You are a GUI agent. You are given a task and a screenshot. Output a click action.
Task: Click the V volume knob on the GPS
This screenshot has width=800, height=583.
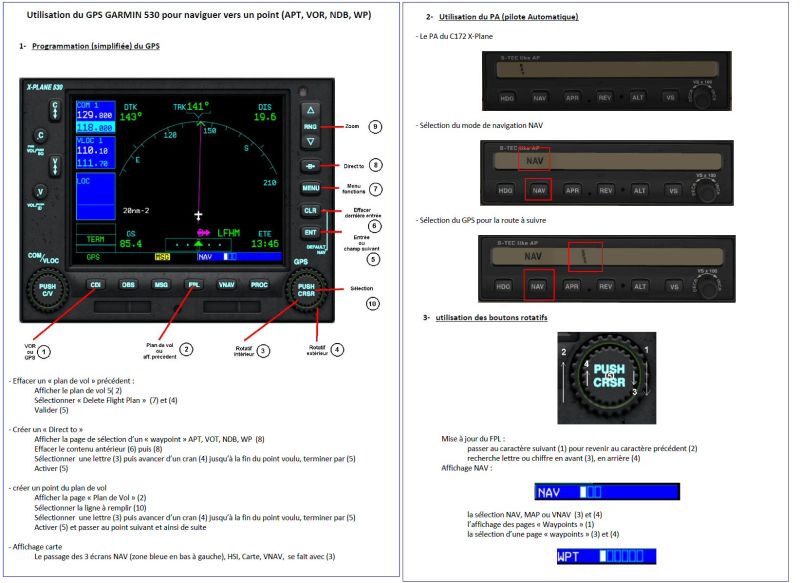click(x=40, y=192)
